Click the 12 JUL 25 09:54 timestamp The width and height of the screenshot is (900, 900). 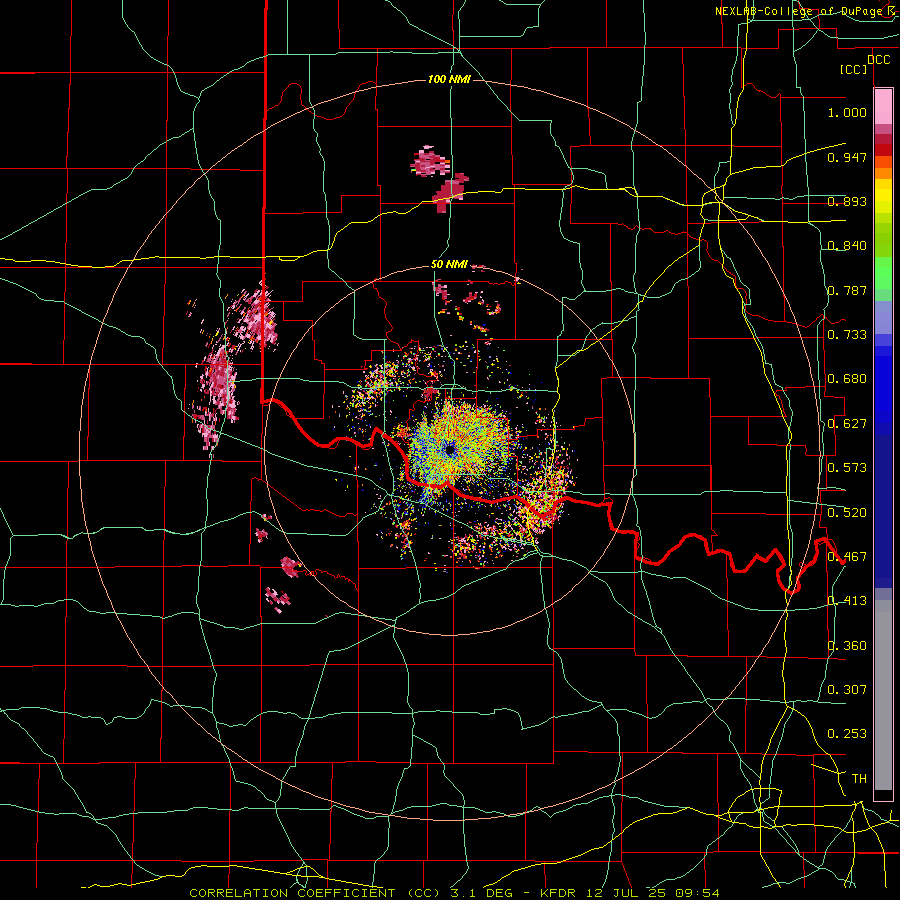click(x=651, y=893)
